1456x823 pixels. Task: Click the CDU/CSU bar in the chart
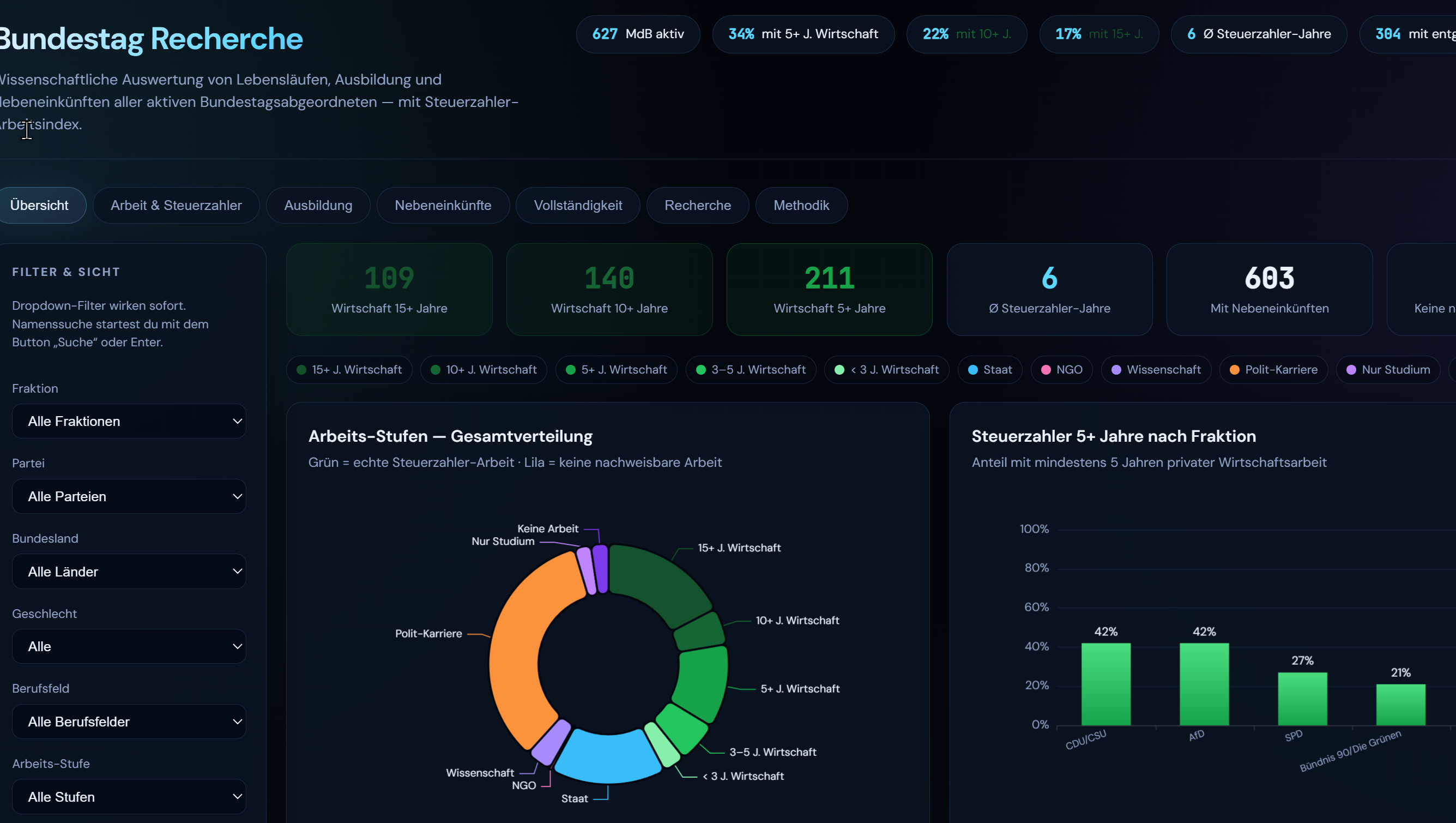coord(1105,684)
